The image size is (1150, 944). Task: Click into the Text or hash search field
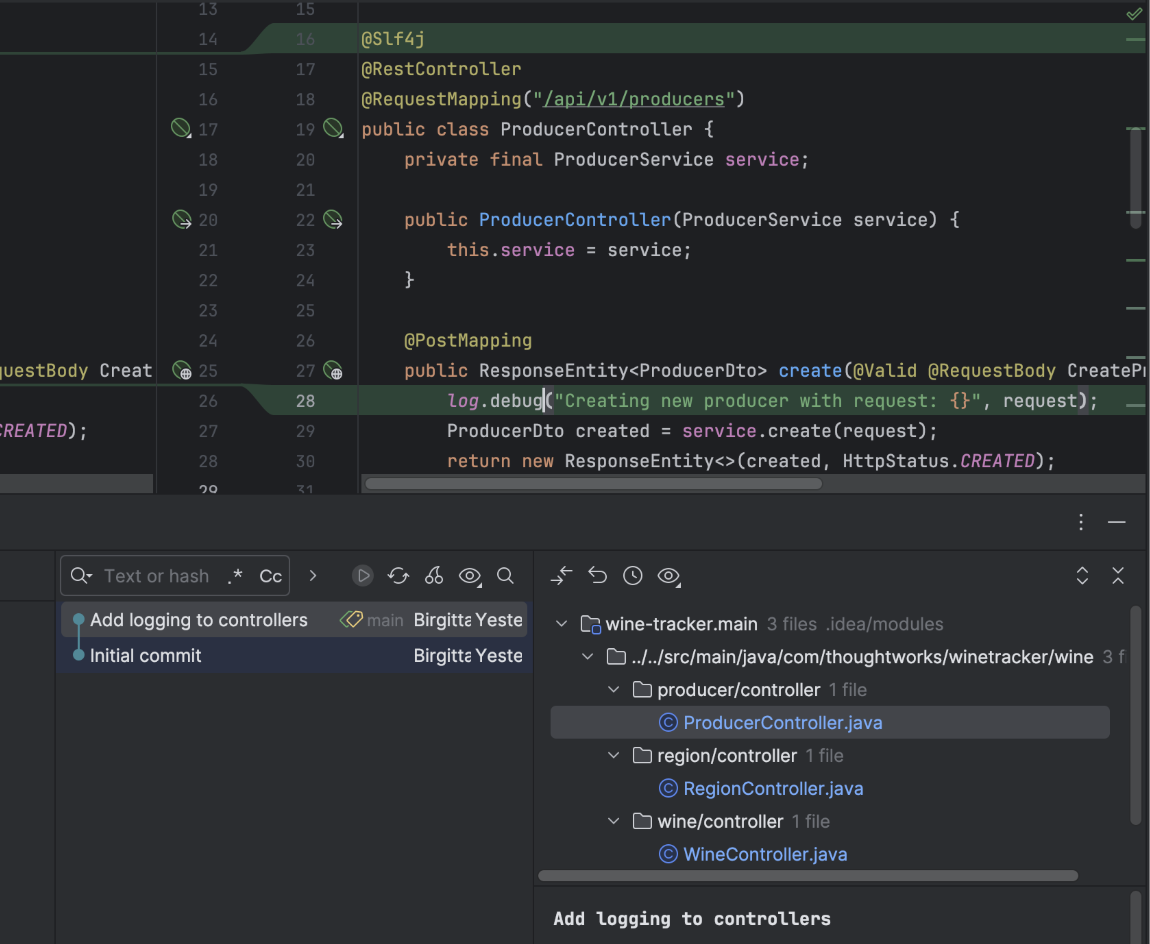click(x=160, y=575)
